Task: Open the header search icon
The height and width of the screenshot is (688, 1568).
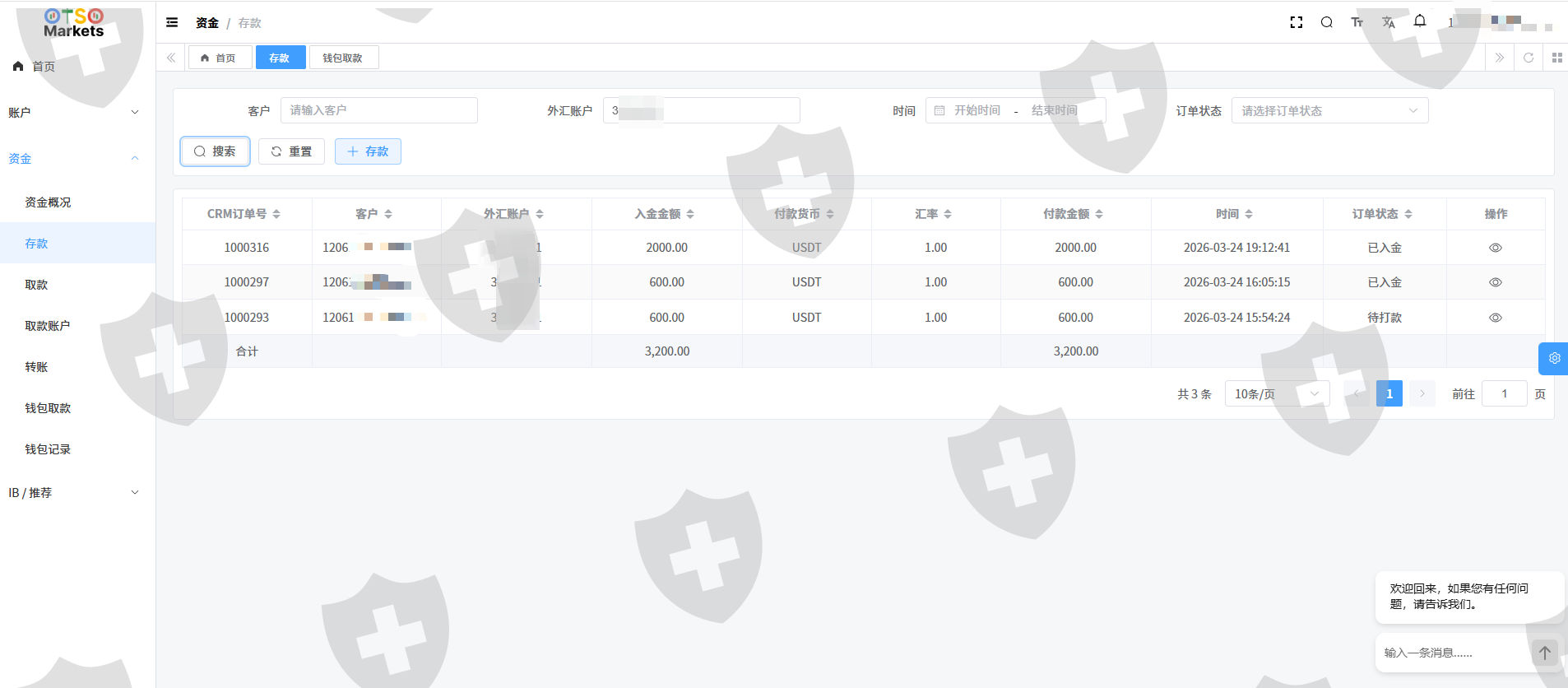Action: point(1327,22)
